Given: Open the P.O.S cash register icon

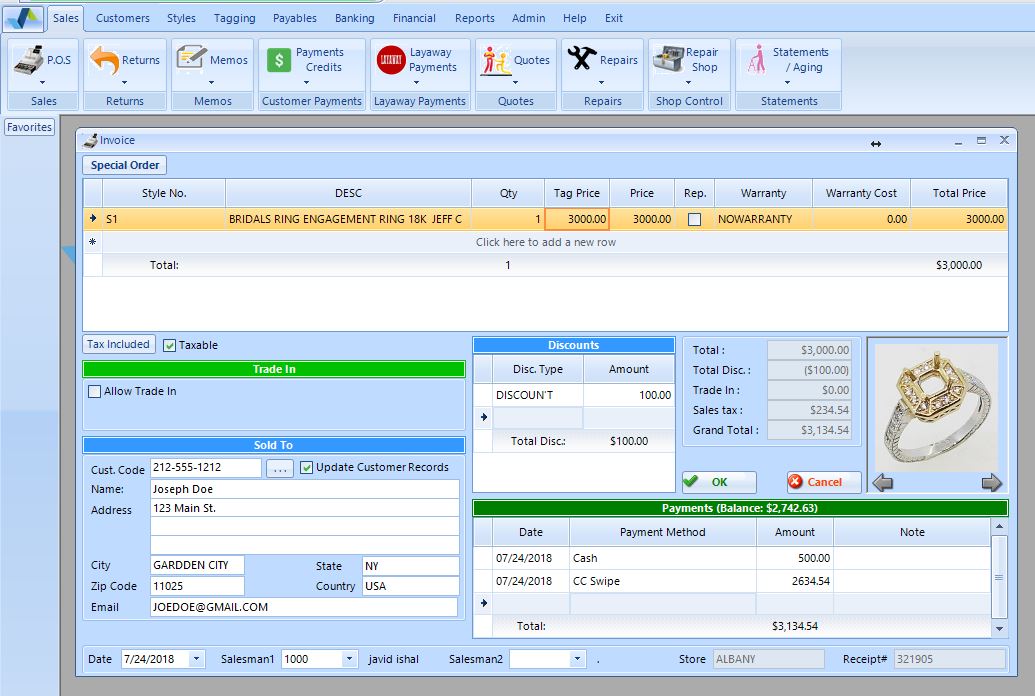Looking at the screenshot, I should coord(29,60).
